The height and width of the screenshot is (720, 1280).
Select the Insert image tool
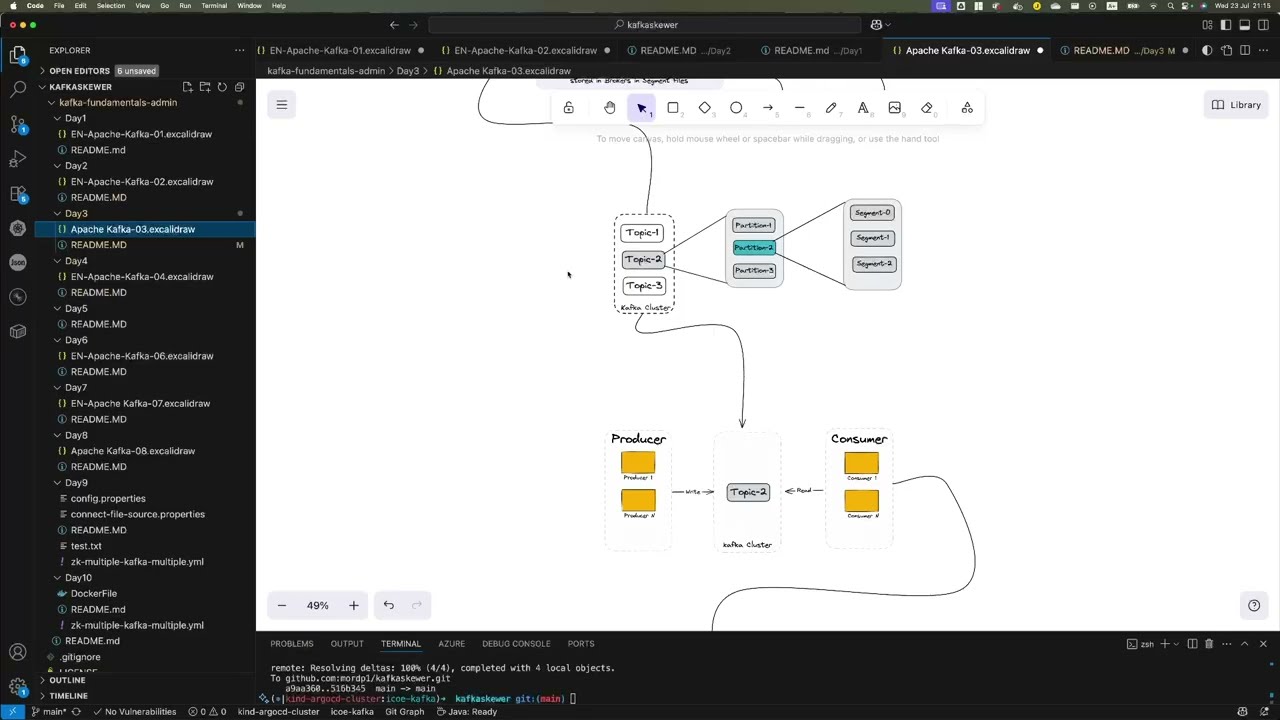[x=895, y=108]
